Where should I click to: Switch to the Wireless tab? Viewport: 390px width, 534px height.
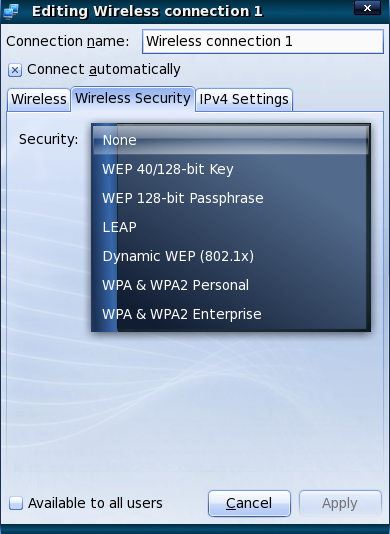39,99
